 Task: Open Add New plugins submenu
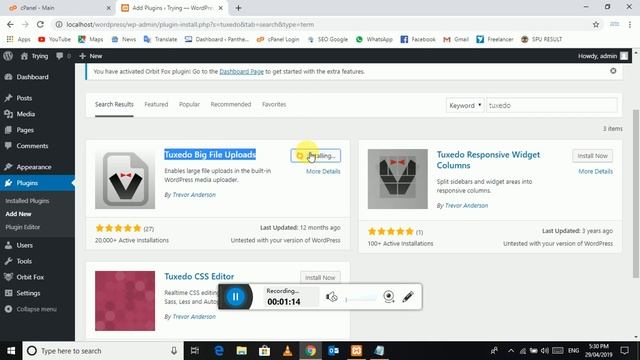pos(18,214)
